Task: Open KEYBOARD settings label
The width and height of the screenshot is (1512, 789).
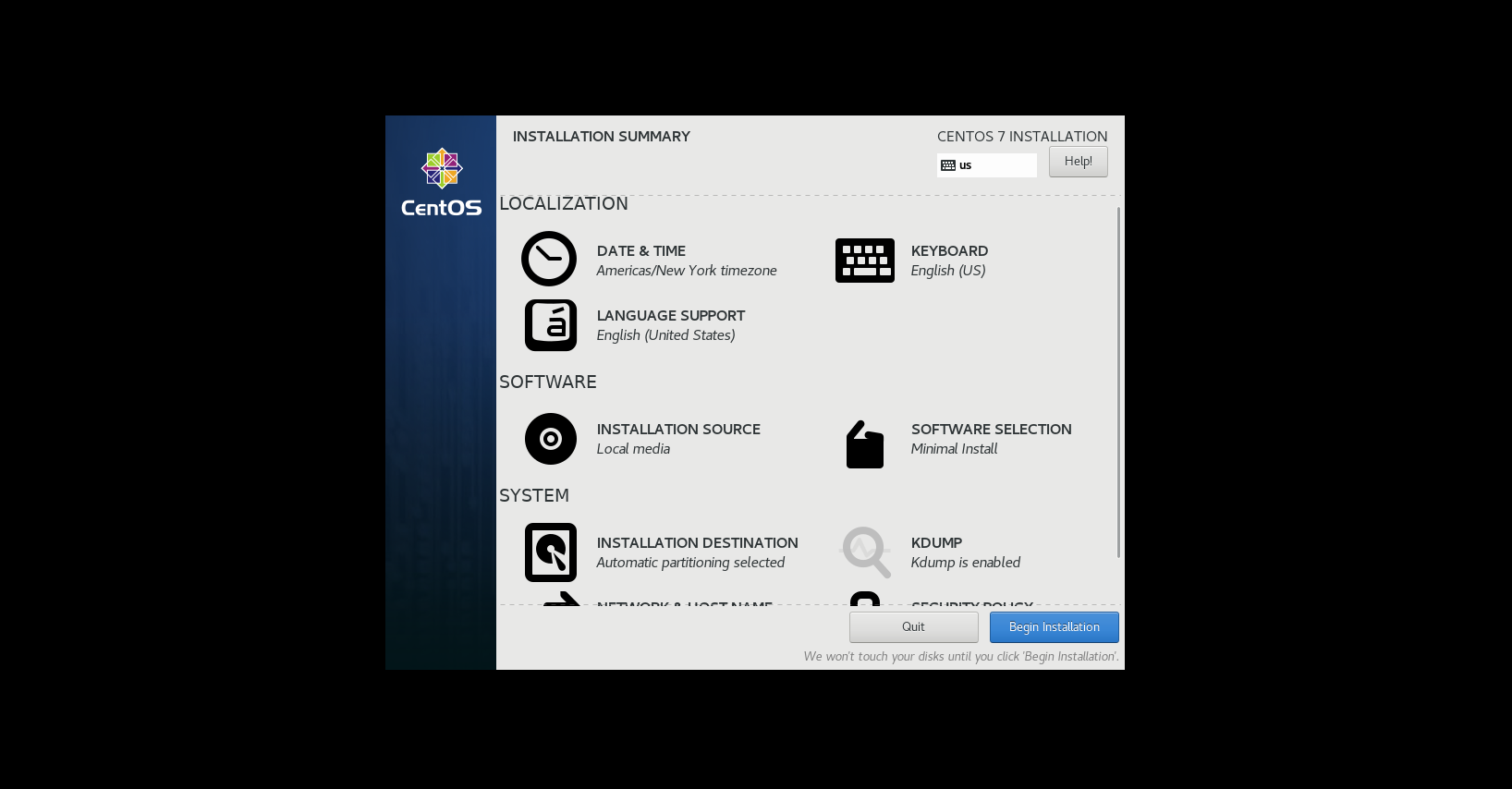Action: (x=949, y=251)
